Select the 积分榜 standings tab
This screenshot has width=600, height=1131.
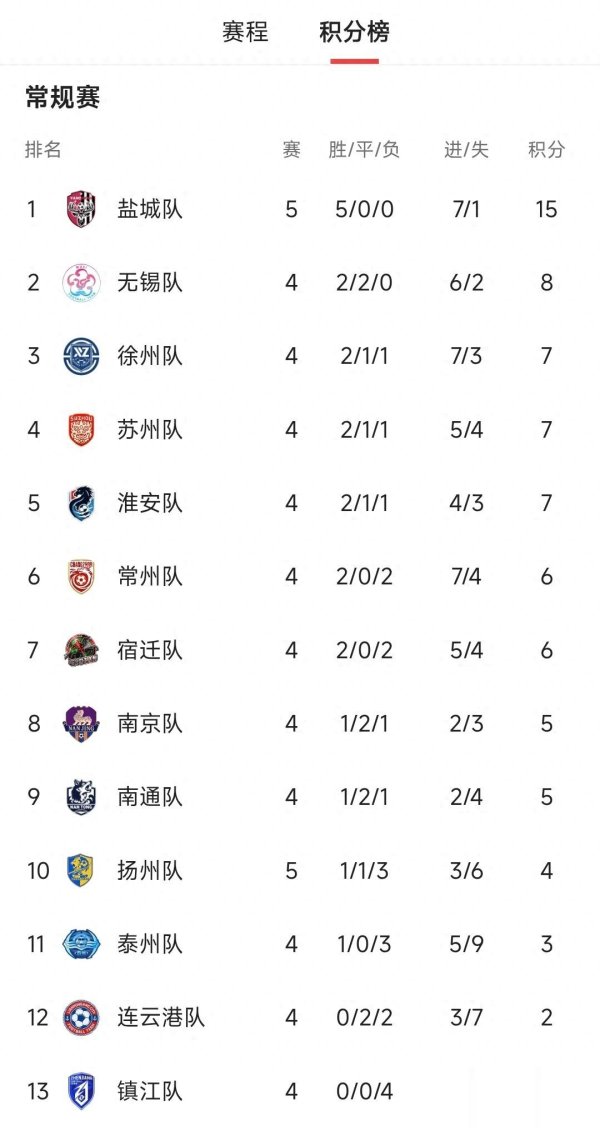point(355,32)
